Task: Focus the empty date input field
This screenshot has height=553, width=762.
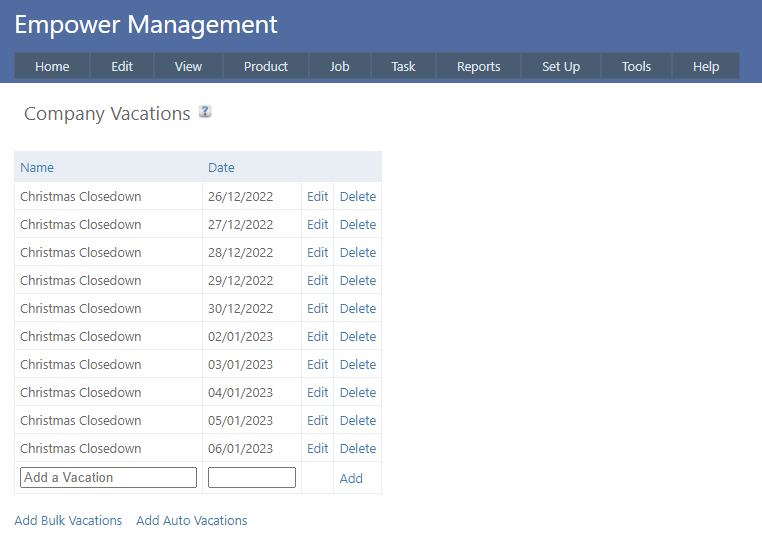Action: click(251, 478)
